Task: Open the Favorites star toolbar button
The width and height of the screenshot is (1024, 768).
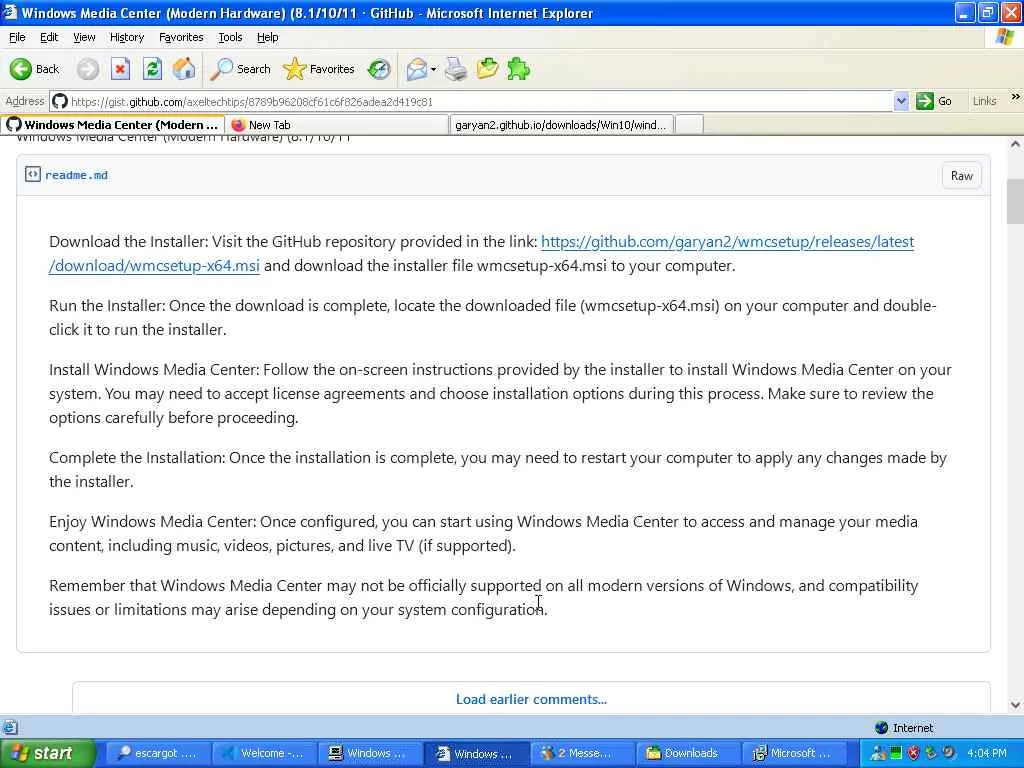Action: [x=319, y=69]
